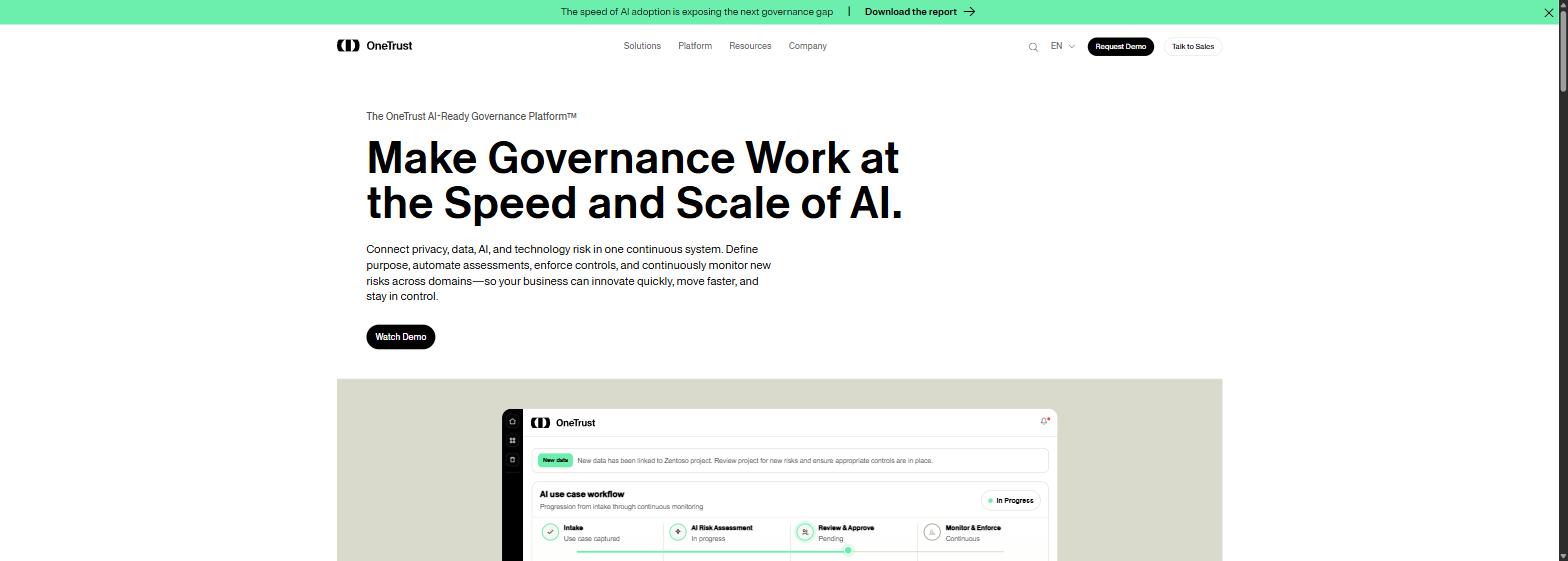Click the 'Pending' status text
Viewport: 1568px width, 561px height.
coord(831,539)
